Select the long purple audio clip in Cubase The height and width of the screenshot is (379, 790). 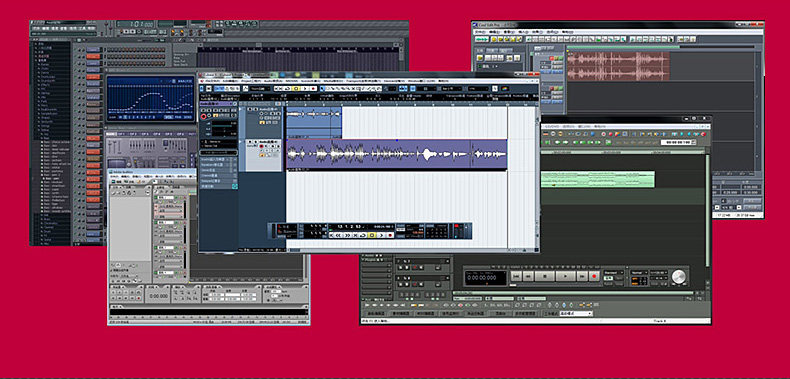coord(396,154)
